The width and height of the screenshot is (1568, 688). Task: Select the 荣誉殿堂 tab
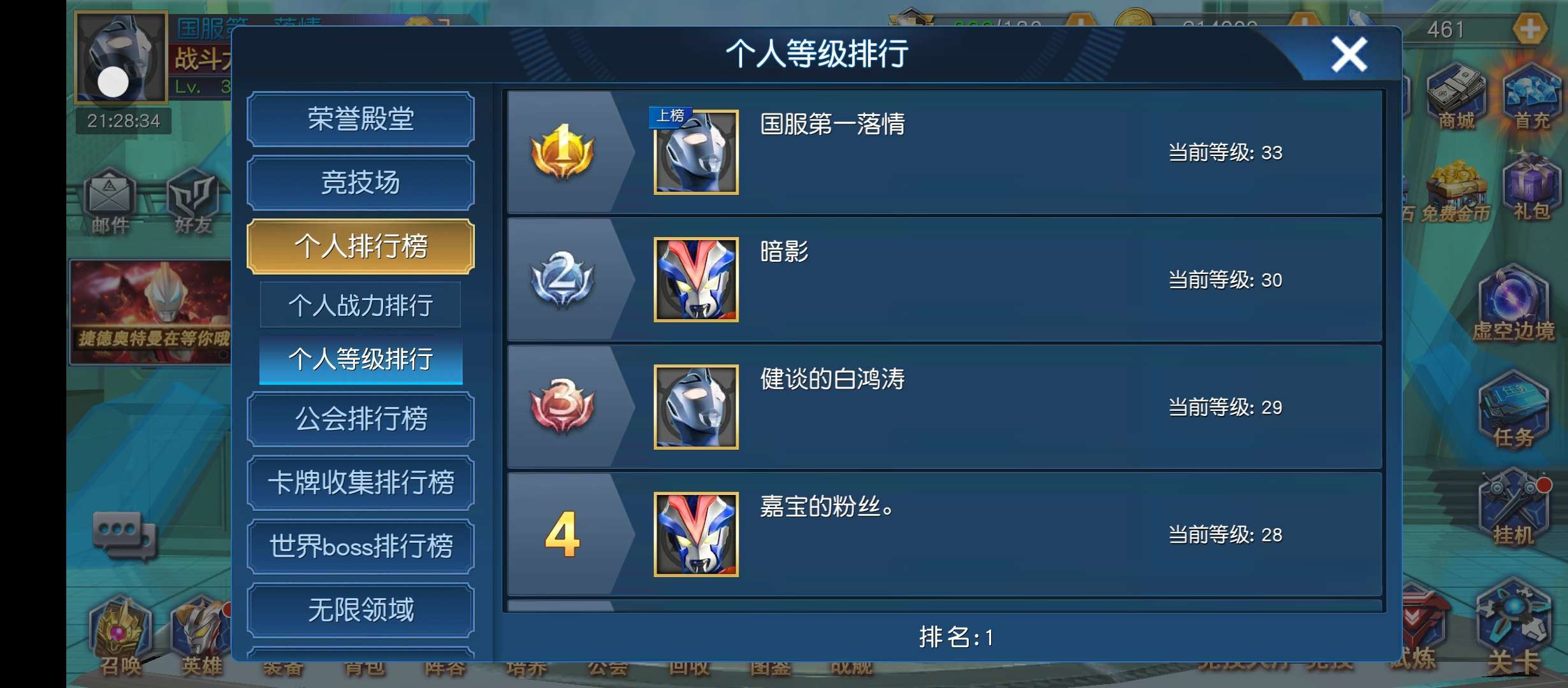click(361, 119)
